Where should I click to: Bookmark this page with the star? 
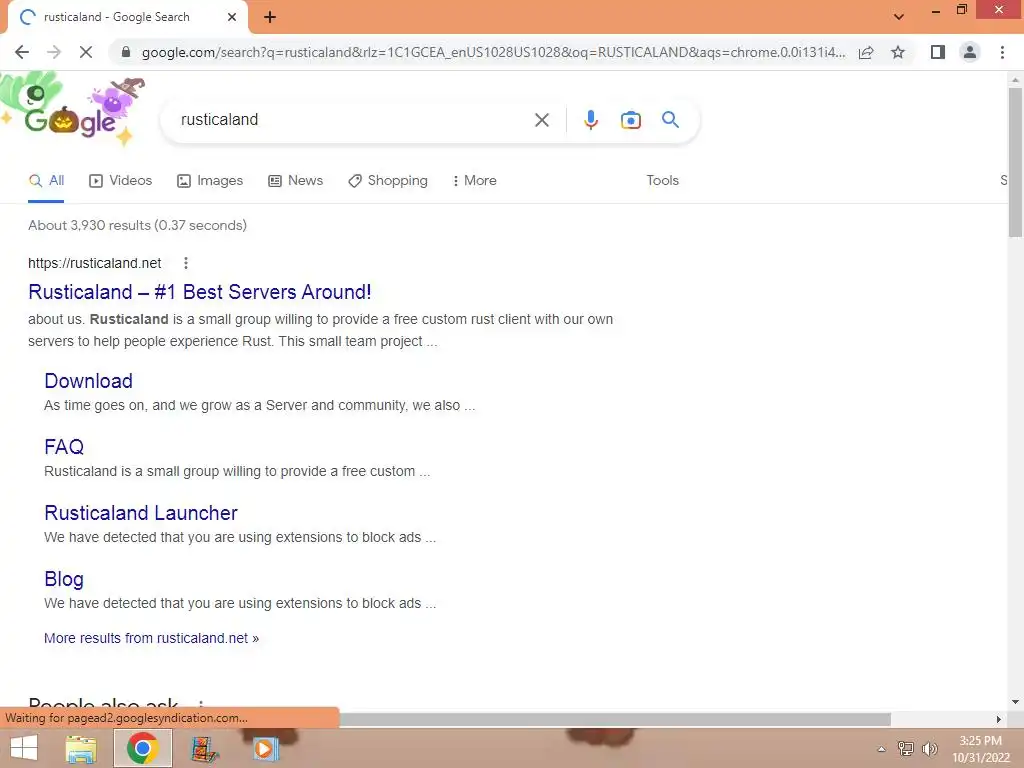pyautogui.click(x=898, y=52)
